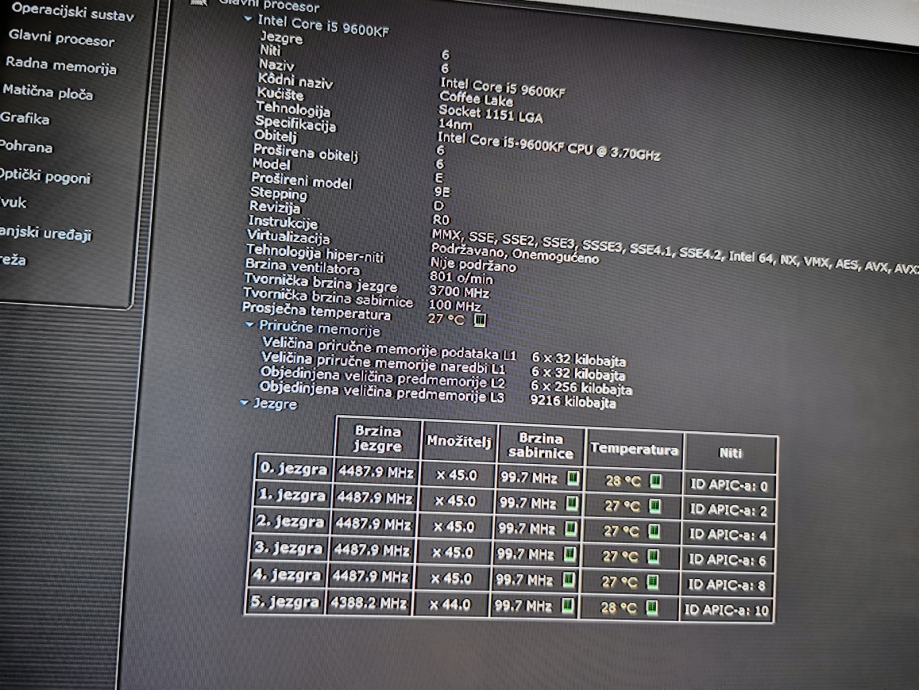
Task: Click the x 44.0 multiplier cell
Action: [x=450, y=604]
